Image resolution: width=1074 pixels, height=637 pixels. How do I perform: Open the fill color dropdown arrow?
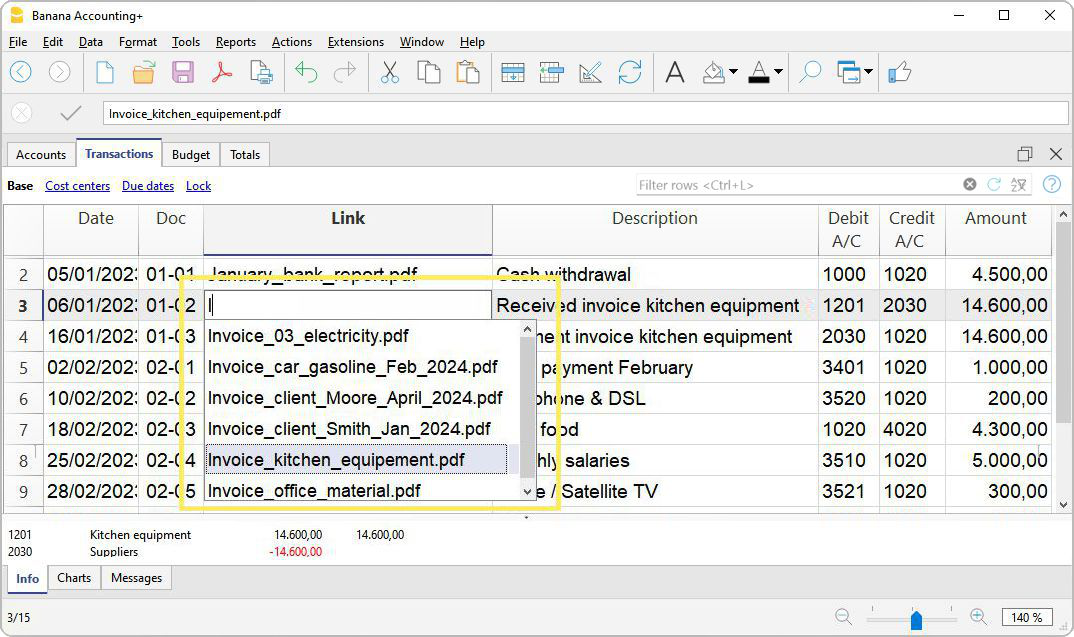pos(733,72)
